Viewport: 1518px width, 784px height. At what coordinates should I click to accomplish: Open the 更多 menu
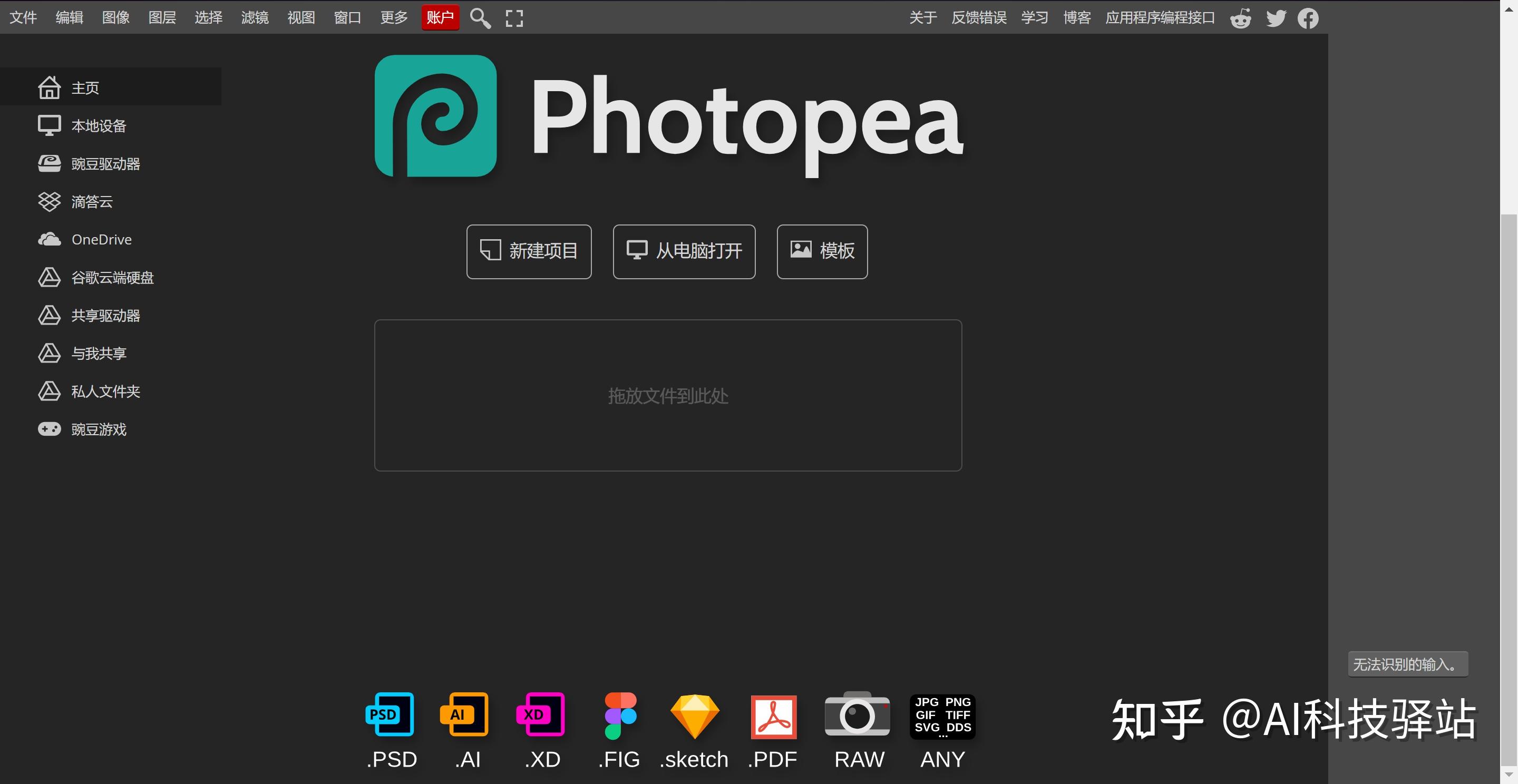394,18
